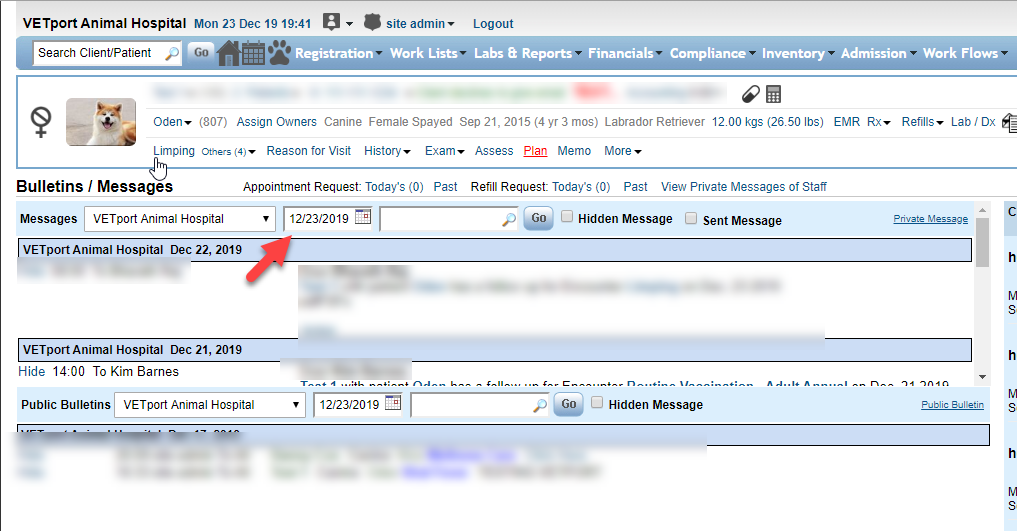1017x531 pixels.
Task: Open the Inventory menu
Action: (x=798, y=53)
